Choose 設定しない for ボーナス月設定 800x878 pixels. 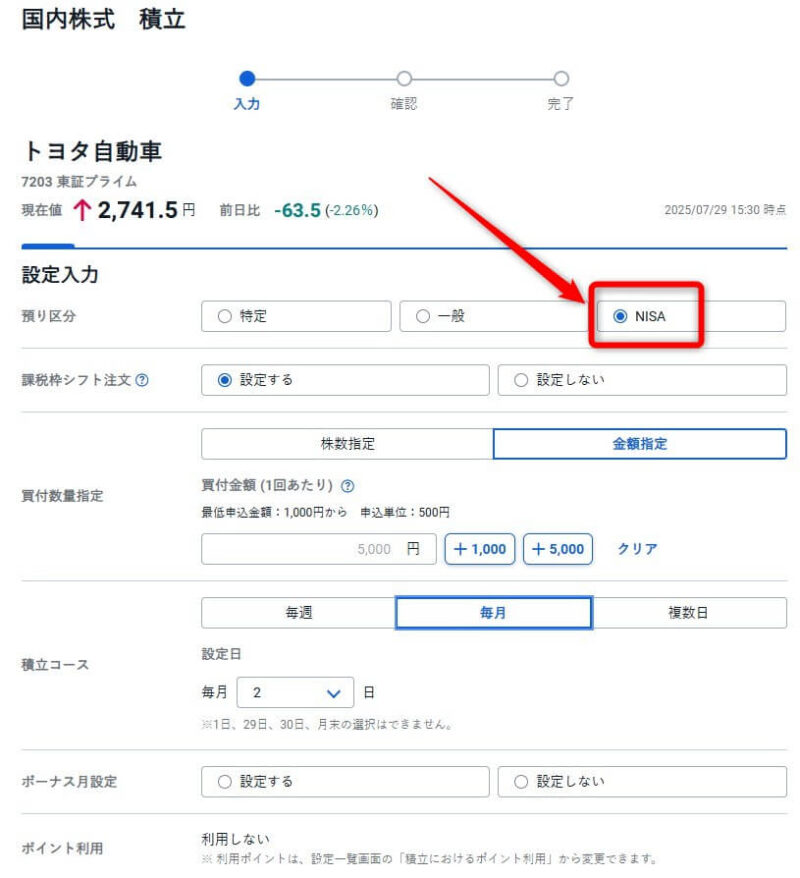pyautogui.click(x=642, y=781)
